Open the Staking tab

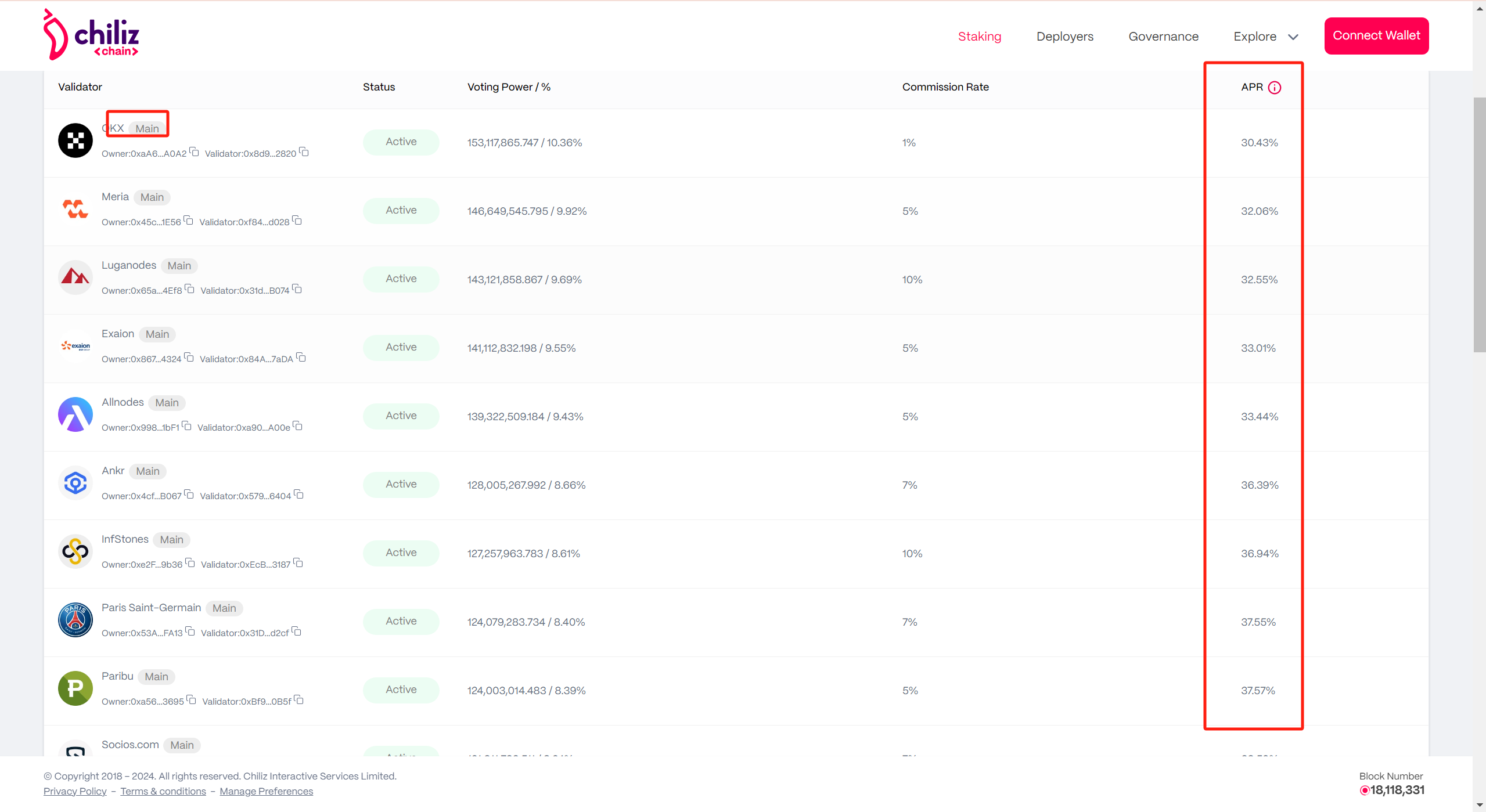pos(979,37)
